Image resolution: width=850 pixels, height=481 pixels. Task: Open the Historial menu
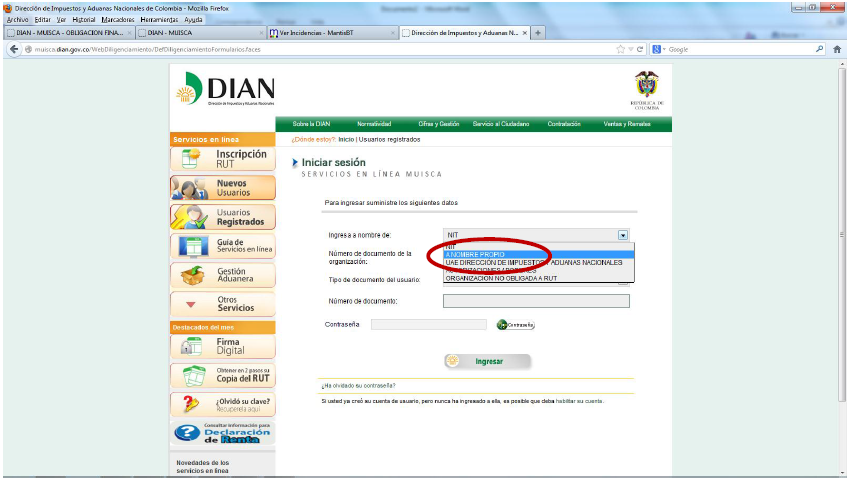click(x=83, y=20)
